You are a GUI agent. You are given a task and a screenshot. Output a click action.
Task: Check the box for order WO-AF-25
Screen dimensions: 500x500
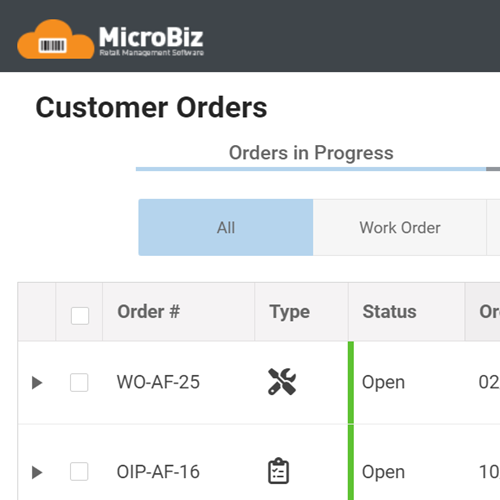(79, 382)
